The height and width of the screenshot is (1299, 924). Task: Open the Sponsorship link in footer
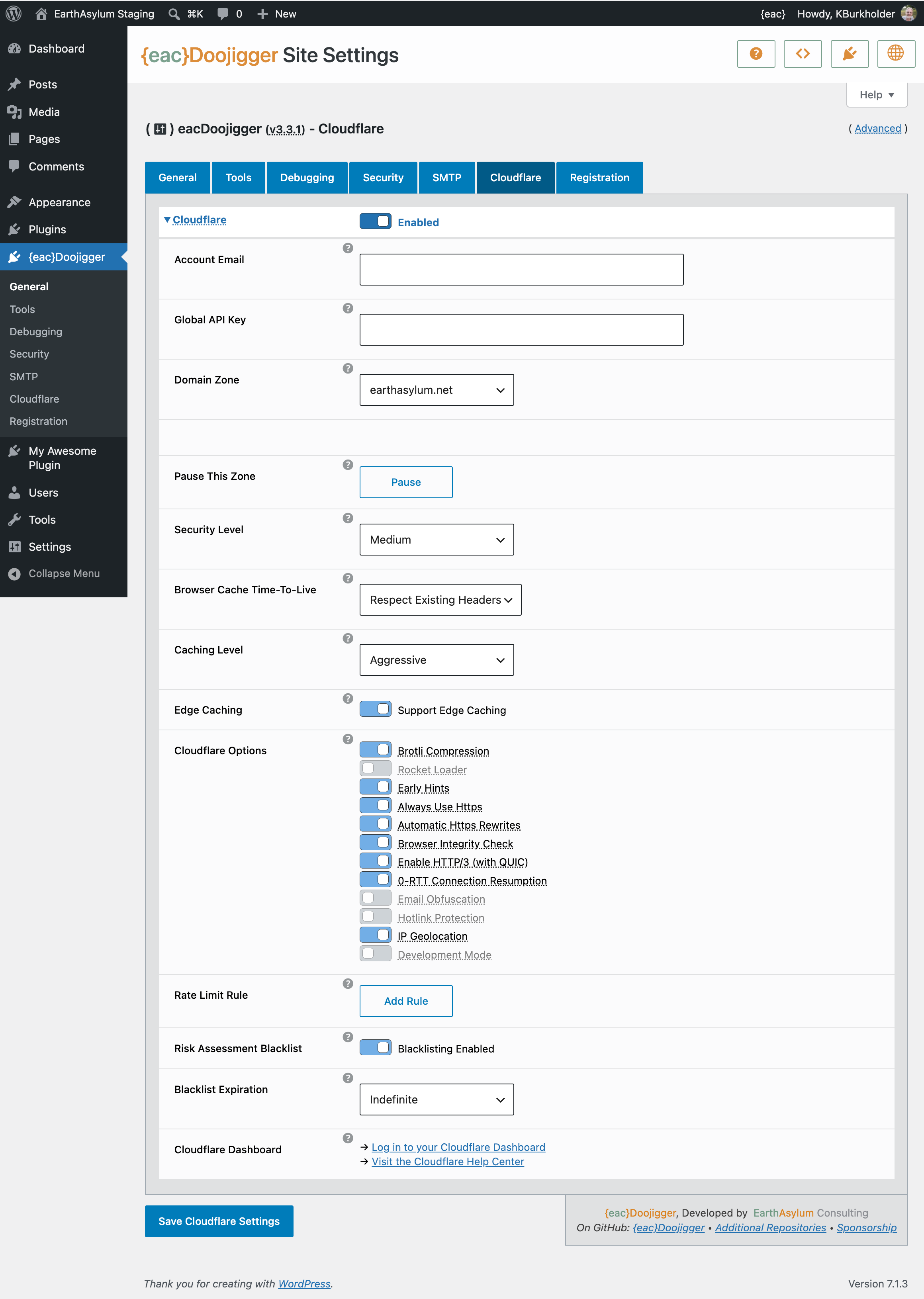867,1228
